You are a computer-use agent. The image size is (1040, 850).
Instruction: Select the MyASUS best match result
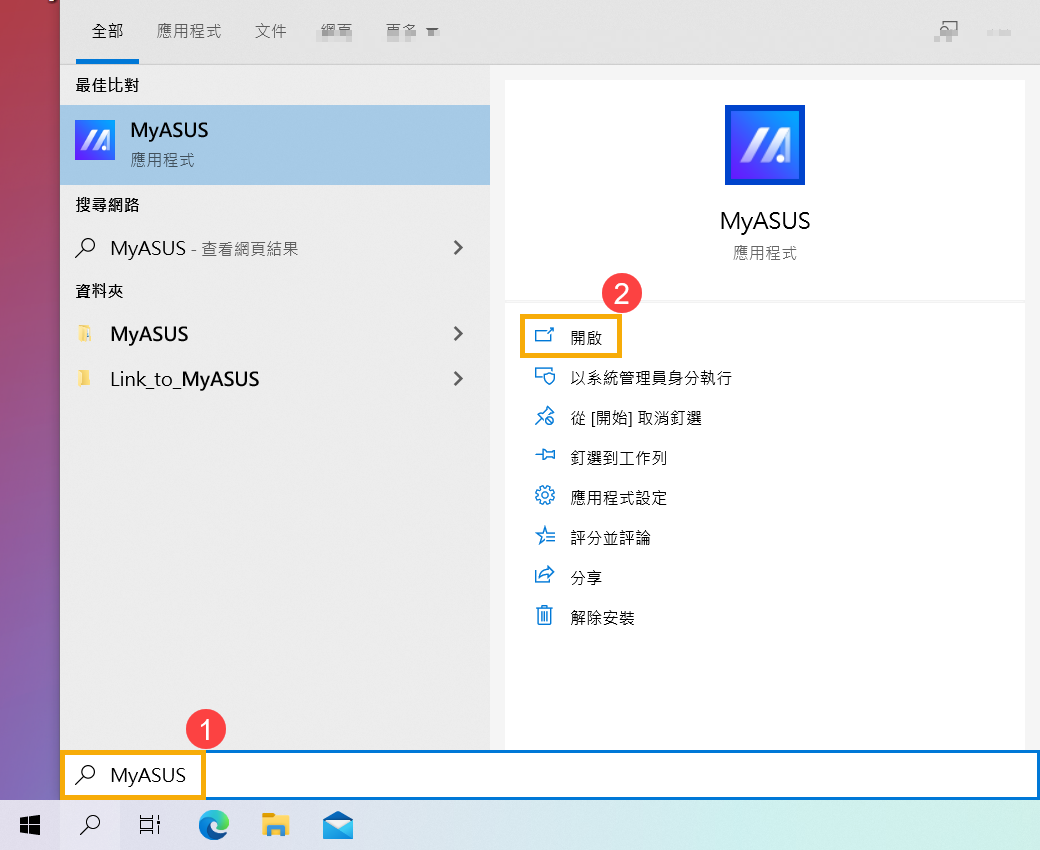[x=275, y=145]
